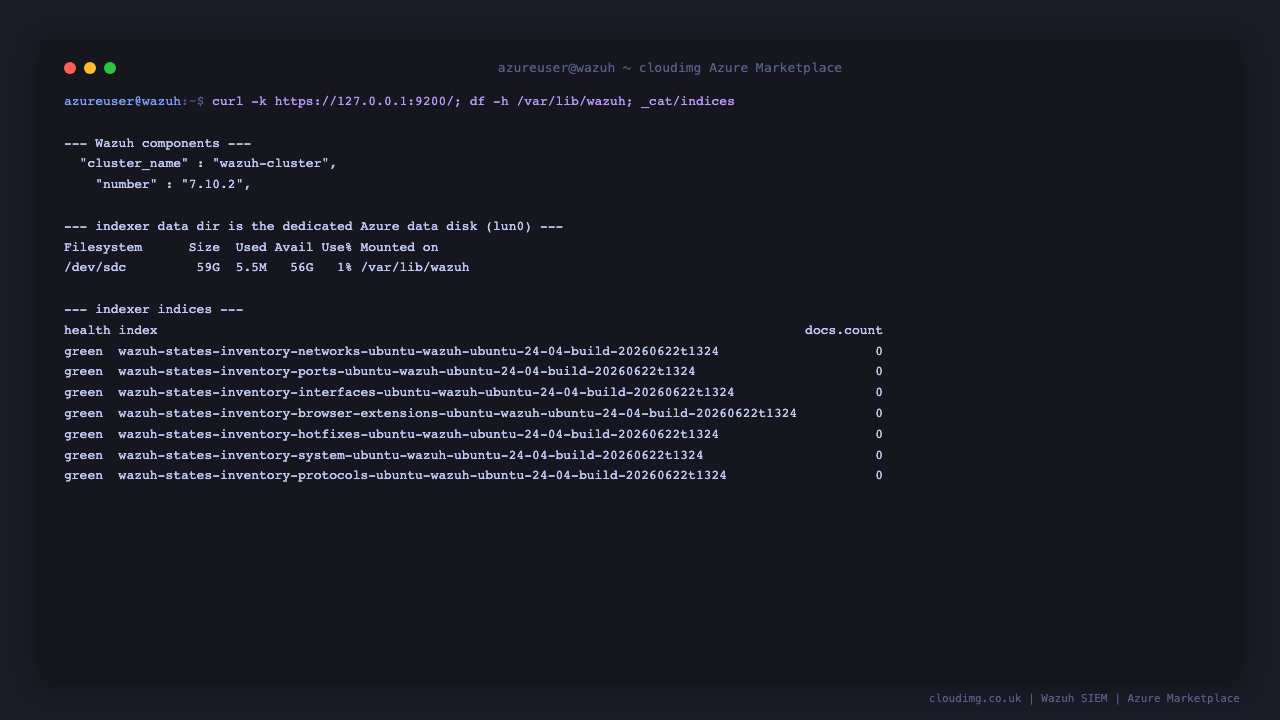The image size is (1280, 720).
Task: Click the '5.5M' used value
Action: coord(251,268)
